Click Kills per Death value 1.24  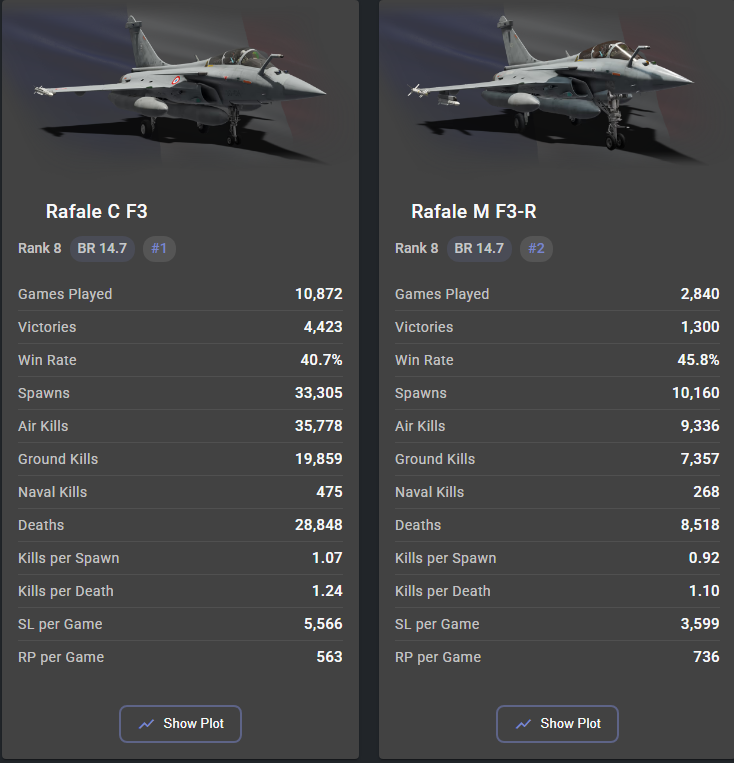pos(326,591)
